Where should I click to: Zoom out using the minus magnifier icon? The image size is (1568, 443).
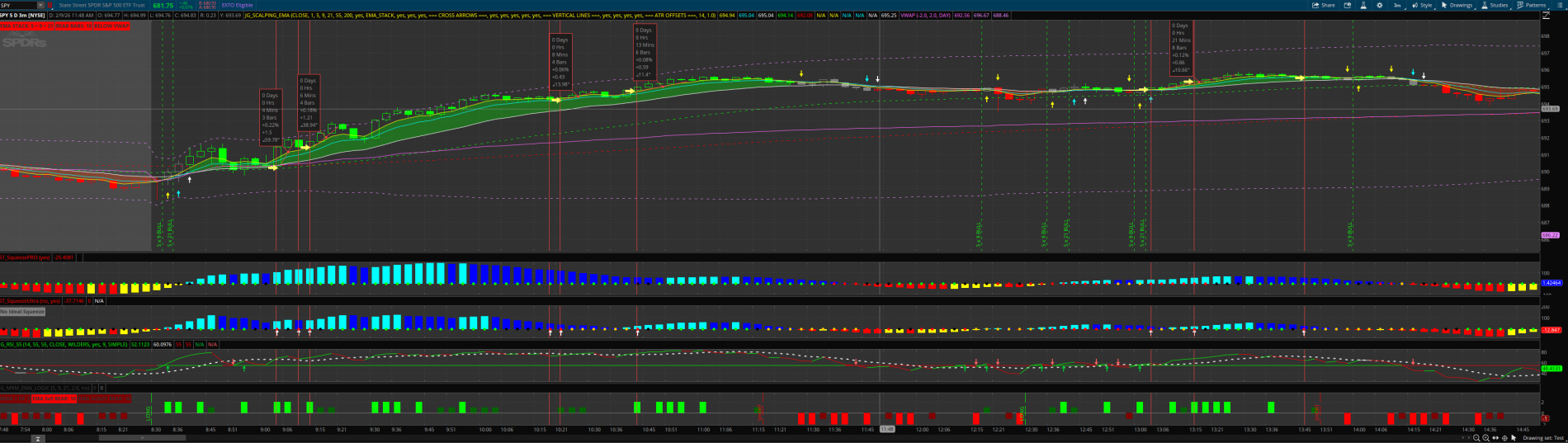[x=1476, y=438]
